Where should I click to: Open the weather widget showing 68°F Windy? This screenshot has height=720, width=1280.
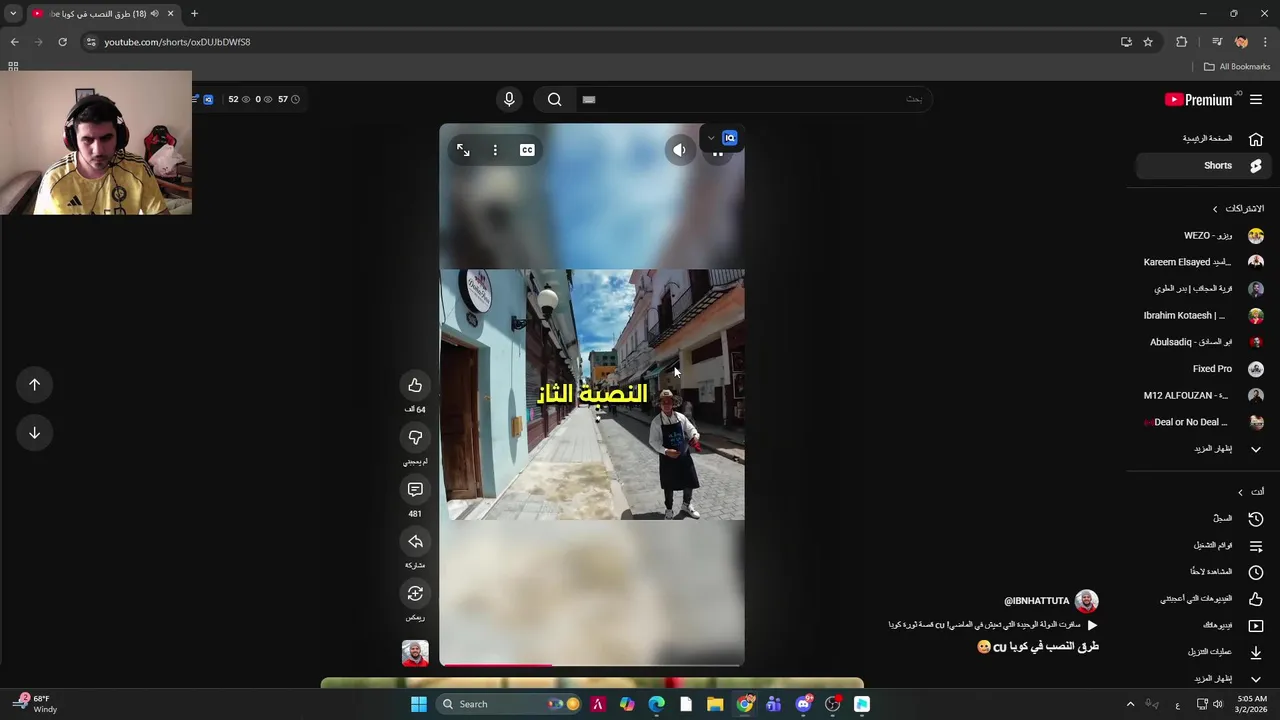click(x=37, y=704)
